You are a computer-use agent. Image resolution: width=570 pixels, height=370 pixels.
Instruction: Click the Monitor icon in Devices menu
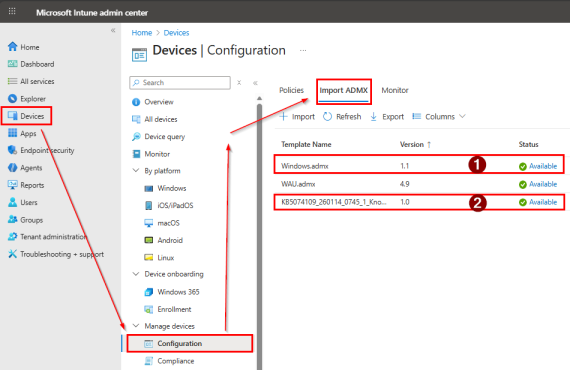(x=136, y=154)
